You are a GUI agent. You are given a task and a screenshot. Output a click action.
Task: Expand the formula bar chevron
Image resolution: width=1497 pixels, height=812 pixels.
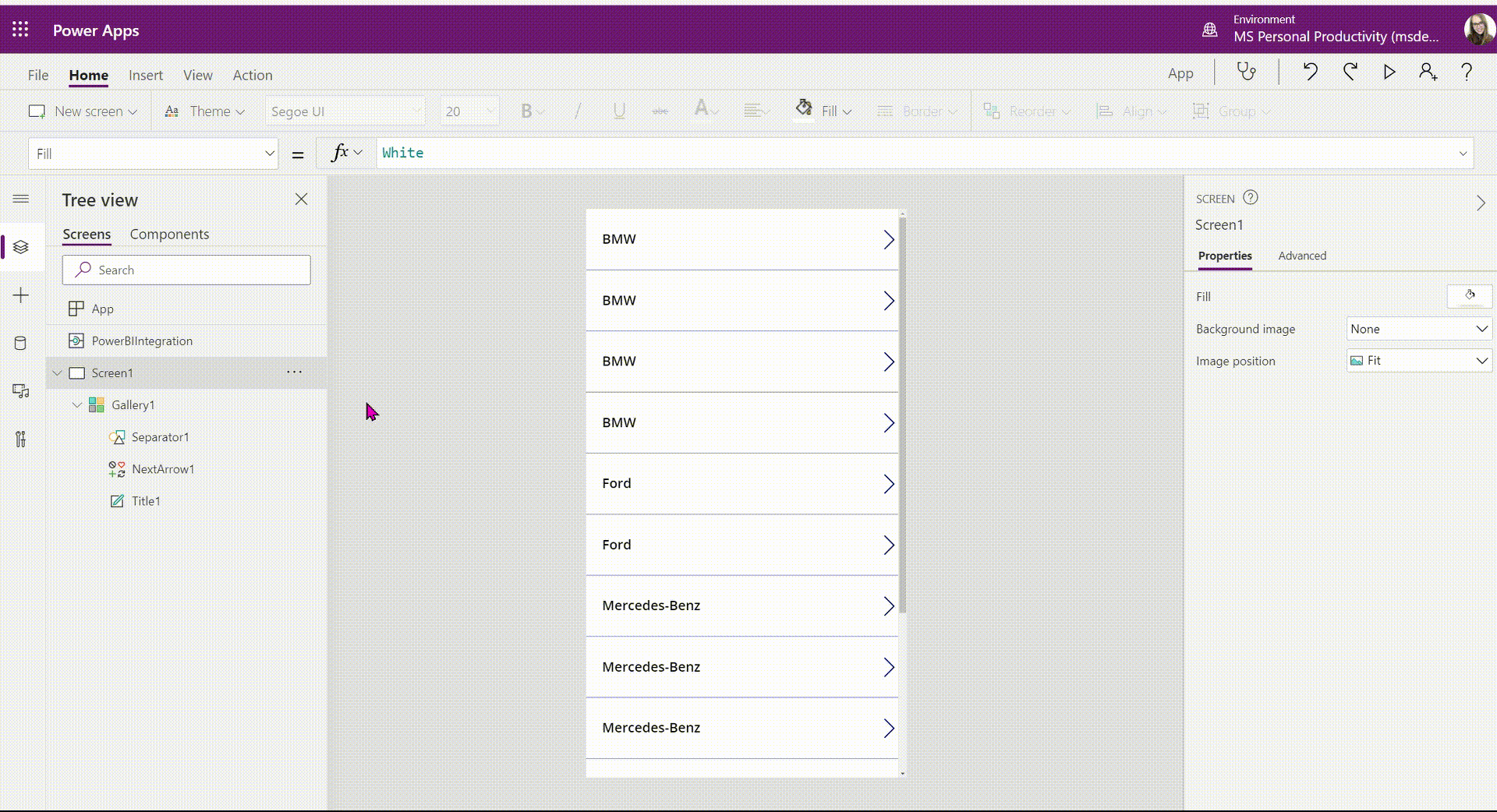point(1463,154)
